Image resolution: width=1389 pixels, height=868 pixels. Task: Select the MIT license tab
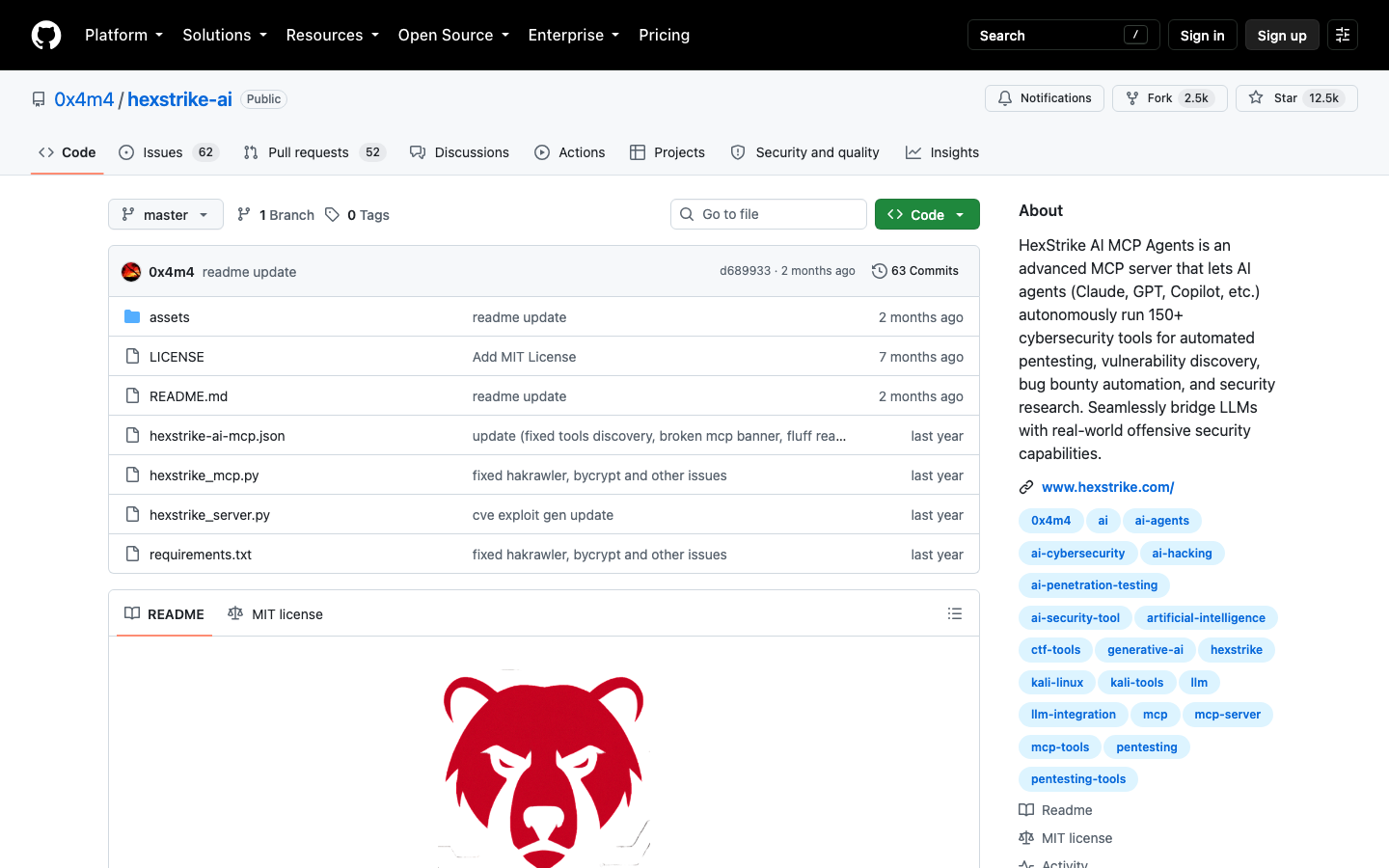point(275,613)
